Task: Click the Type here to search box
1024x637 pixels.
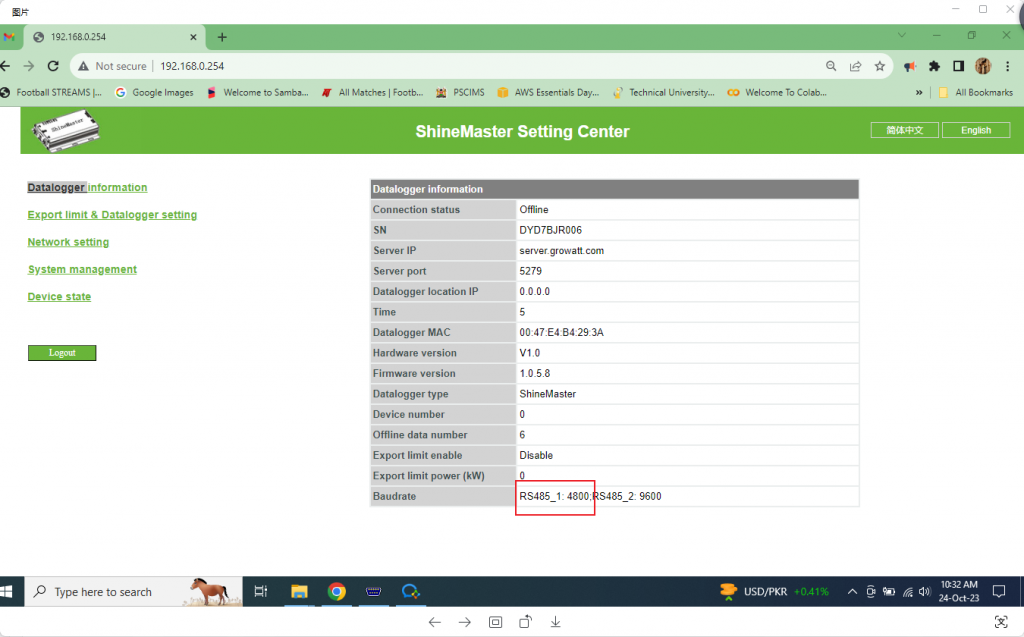Action: 133,591
